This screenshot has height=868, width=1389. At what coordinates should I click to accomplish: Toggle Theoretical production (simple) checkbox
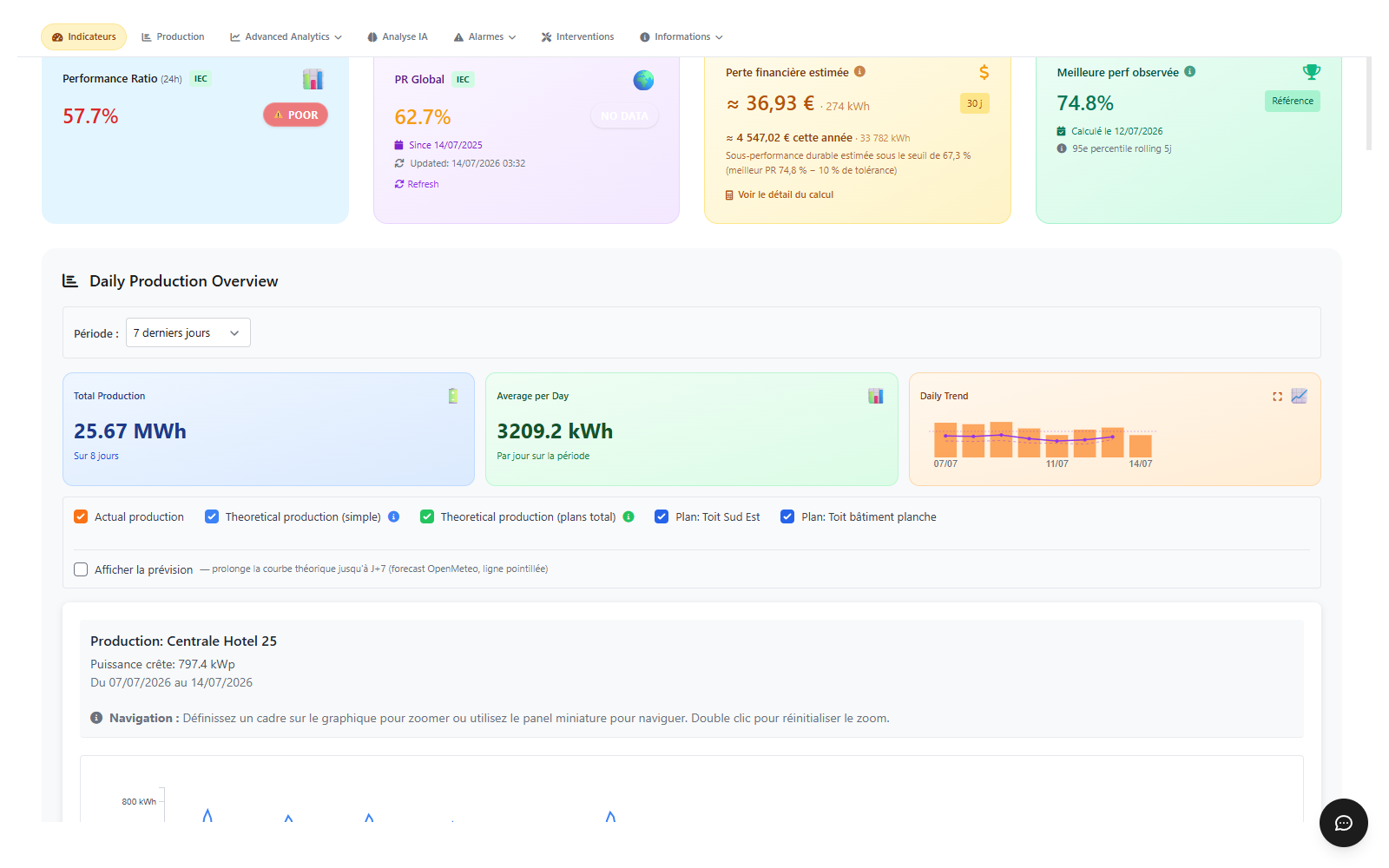212,516
